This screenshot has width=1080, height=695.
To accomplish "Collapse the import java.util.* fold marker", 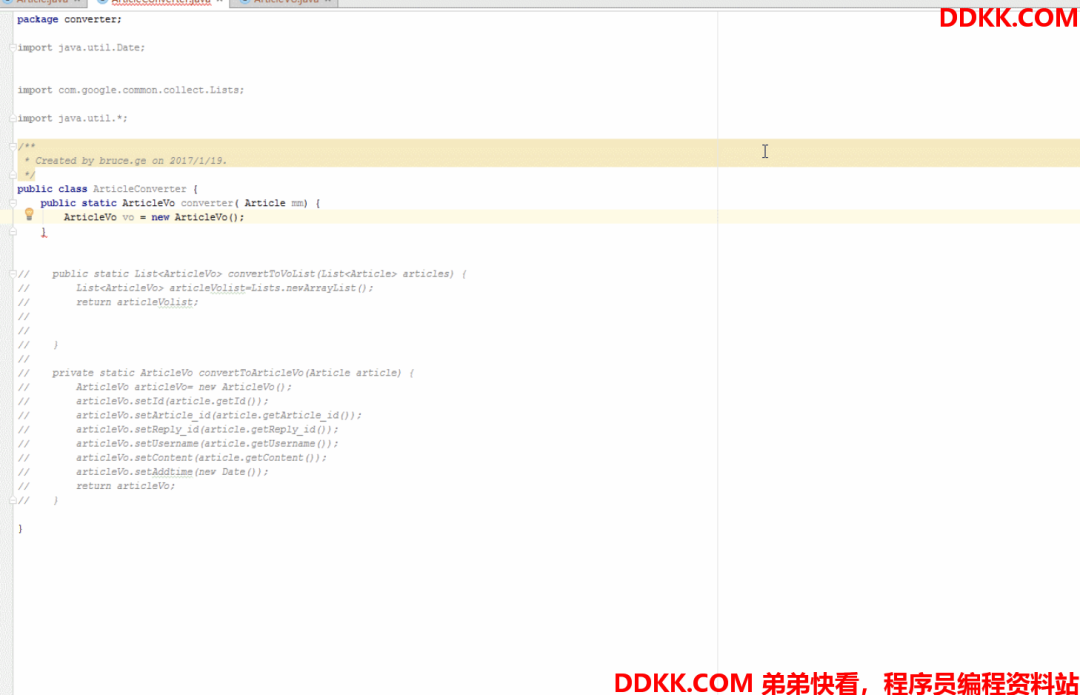I will point(13,118).
